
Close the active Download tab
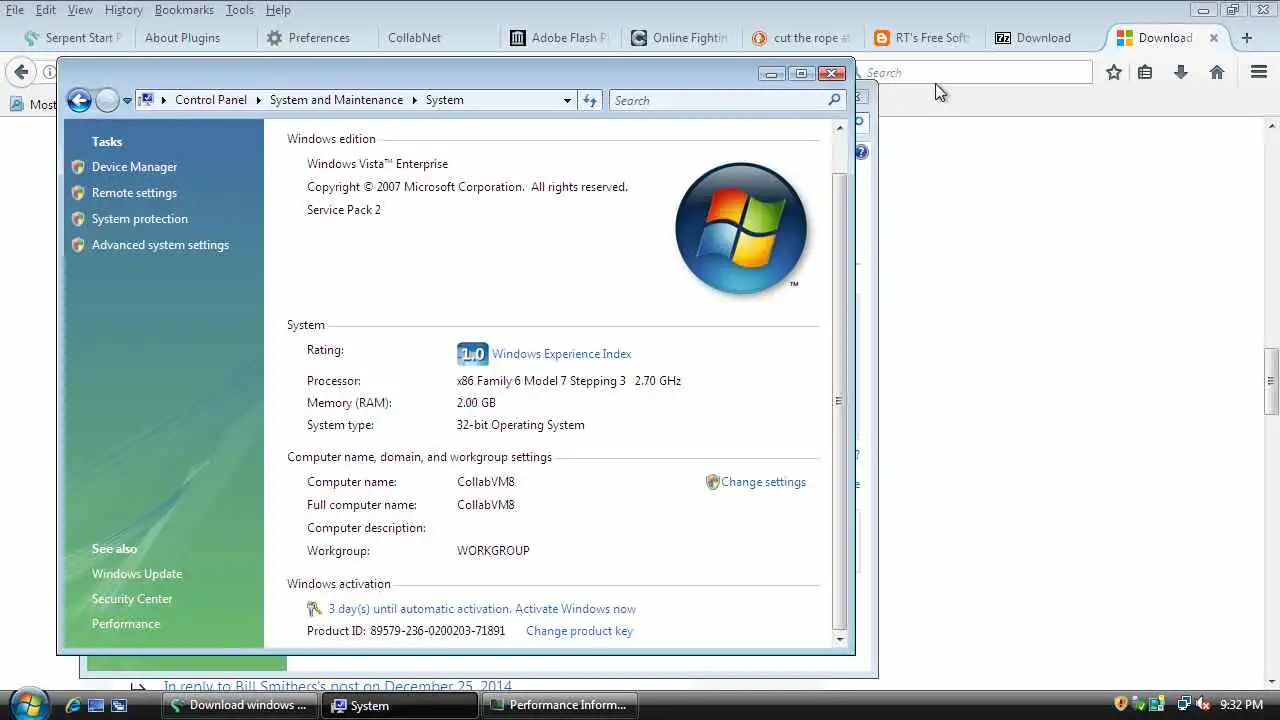click(x=1214, y=38)
